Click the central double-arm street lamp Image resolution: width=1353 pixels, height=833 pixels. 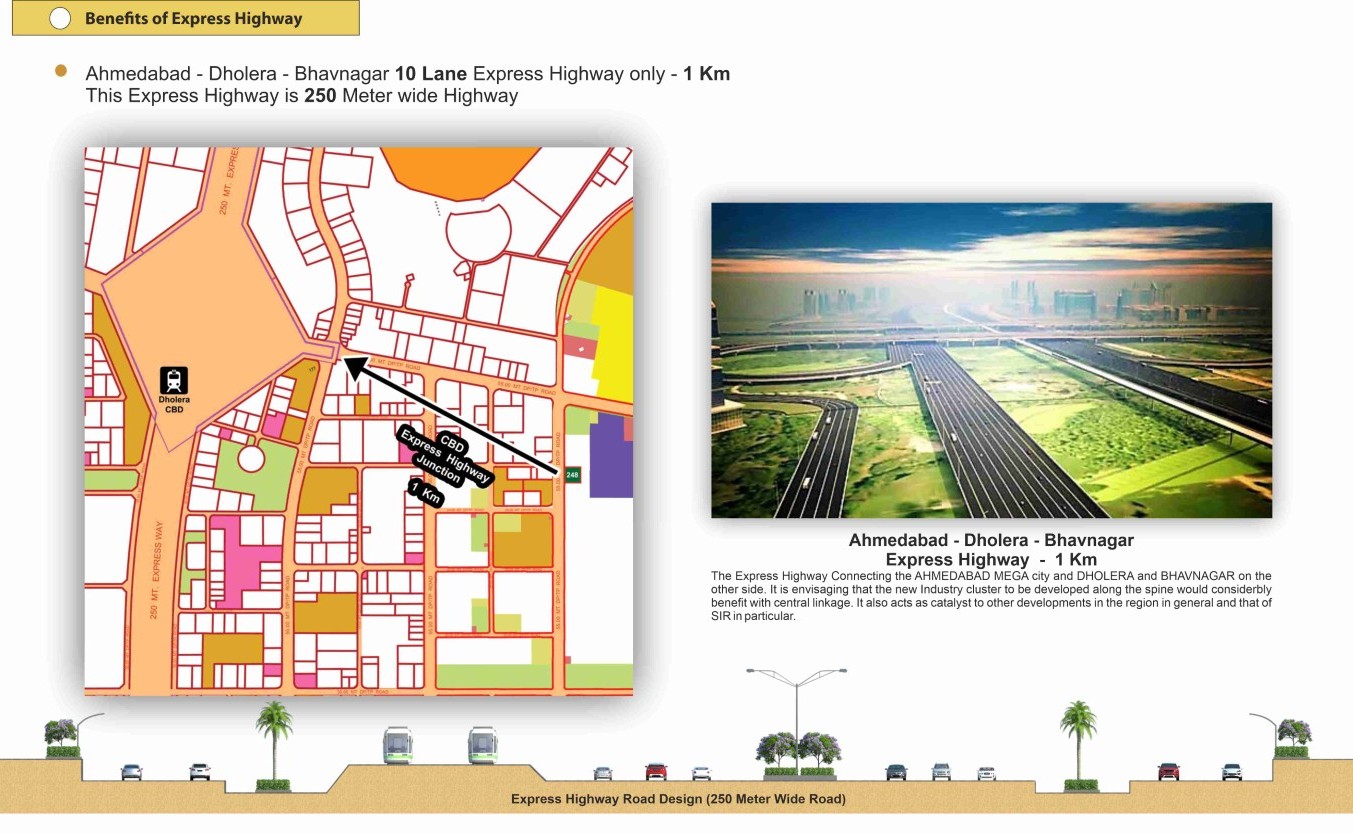click(796, 700)
